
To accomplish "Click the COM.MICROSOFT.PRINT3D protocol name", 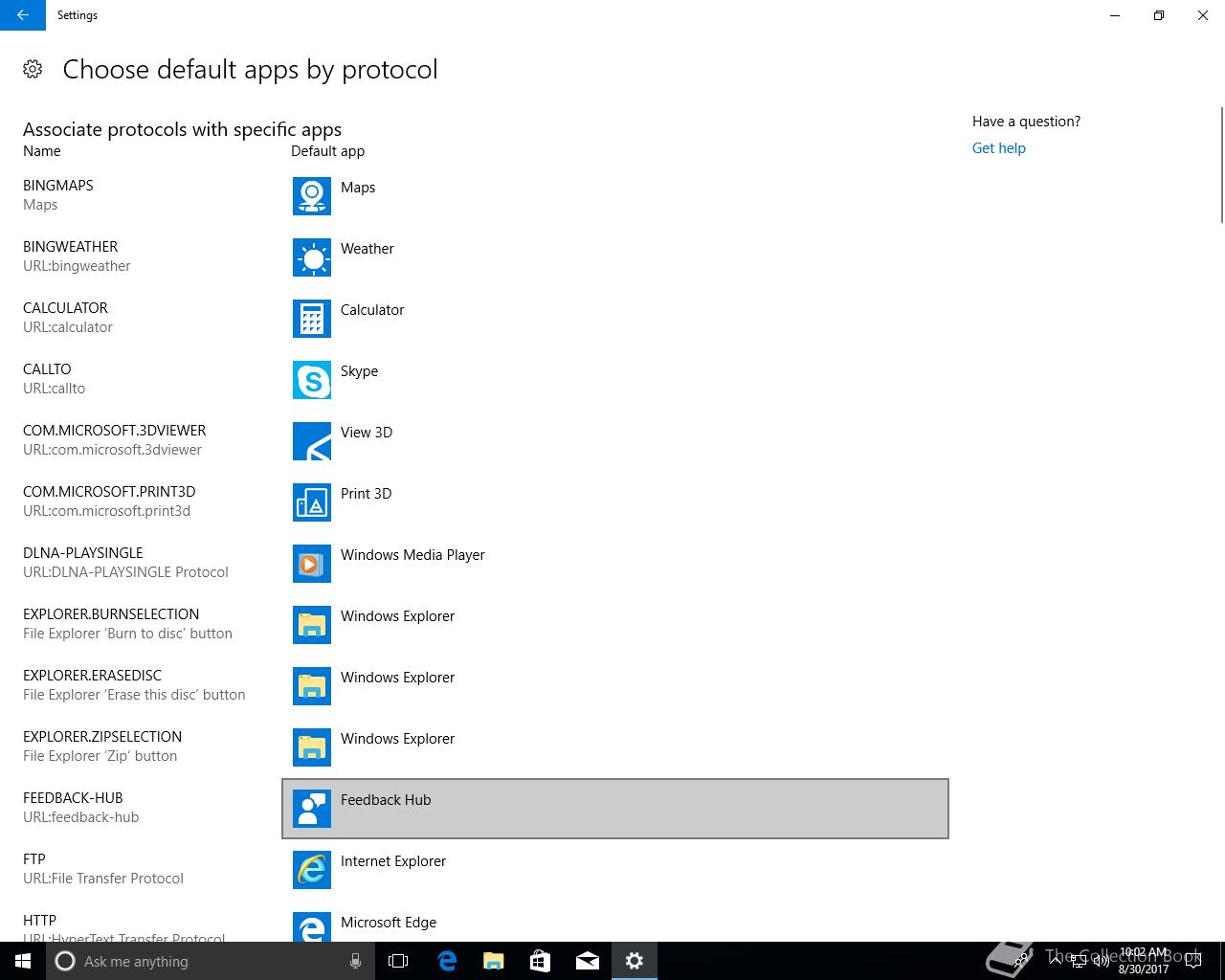I will coord(109,492).
